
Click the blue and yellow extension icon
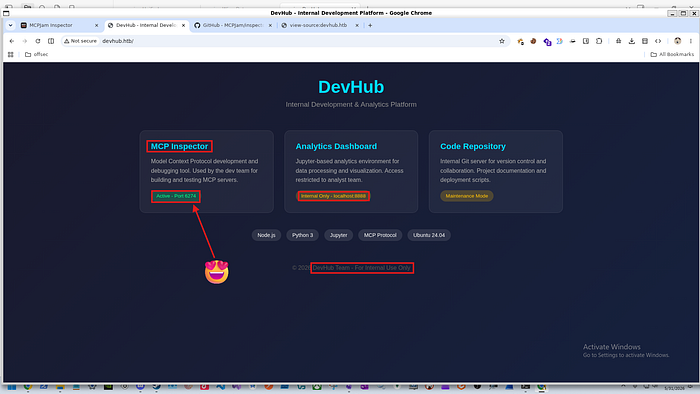[x=559, y=41]
